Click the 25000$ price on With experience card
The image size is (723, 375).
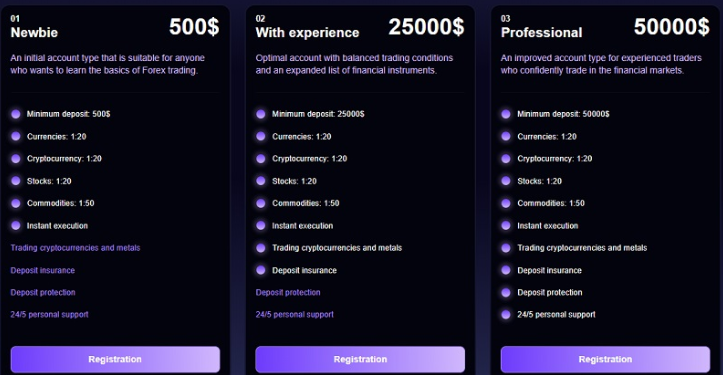point(426,27)
